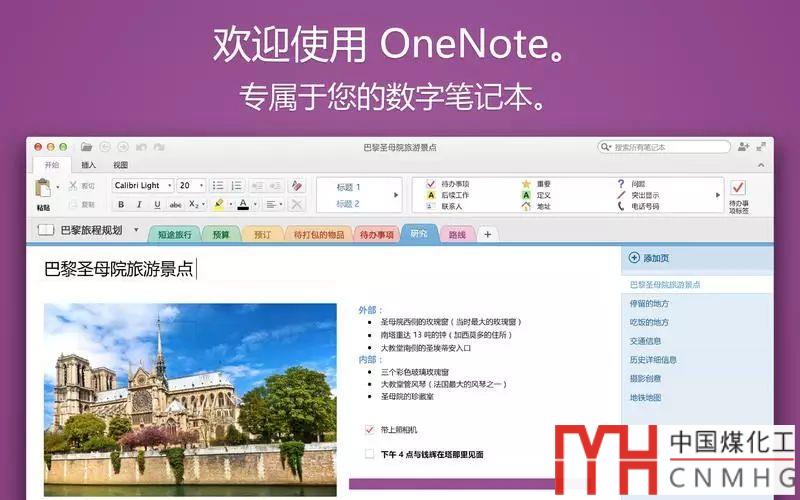Open the 预算 section tab
The height and width of the screenshot is (500, 800).
tap(221, 235)
